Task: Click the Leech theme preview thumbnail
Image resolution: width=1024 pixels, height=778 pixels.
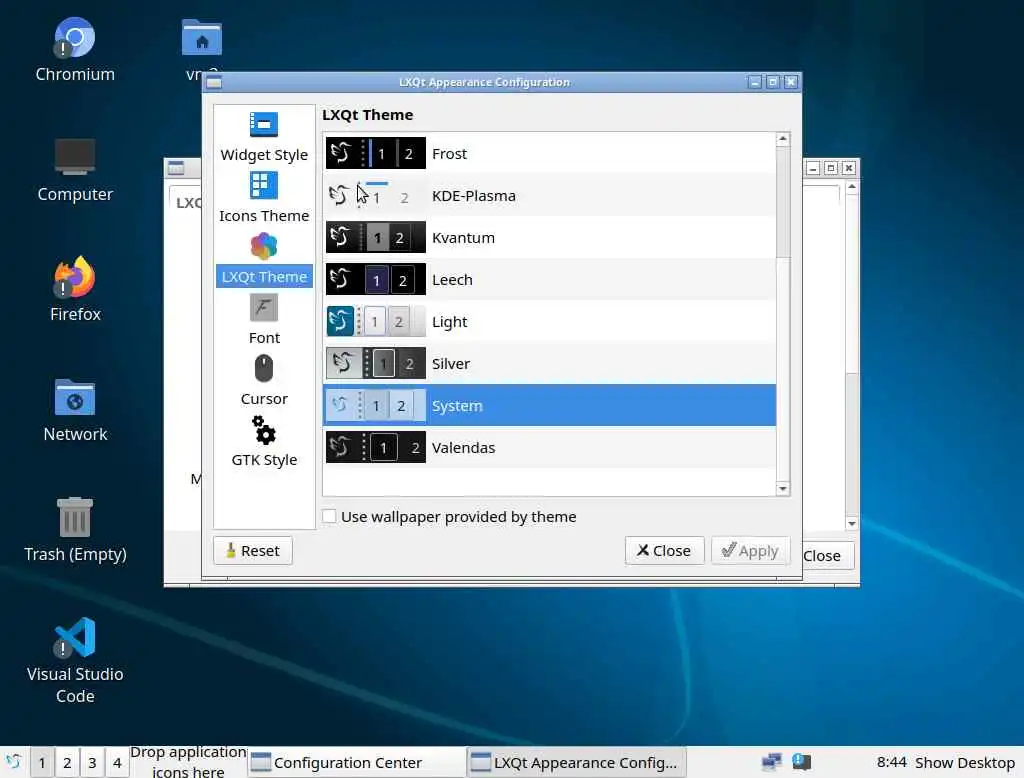Action: point(376,280)
